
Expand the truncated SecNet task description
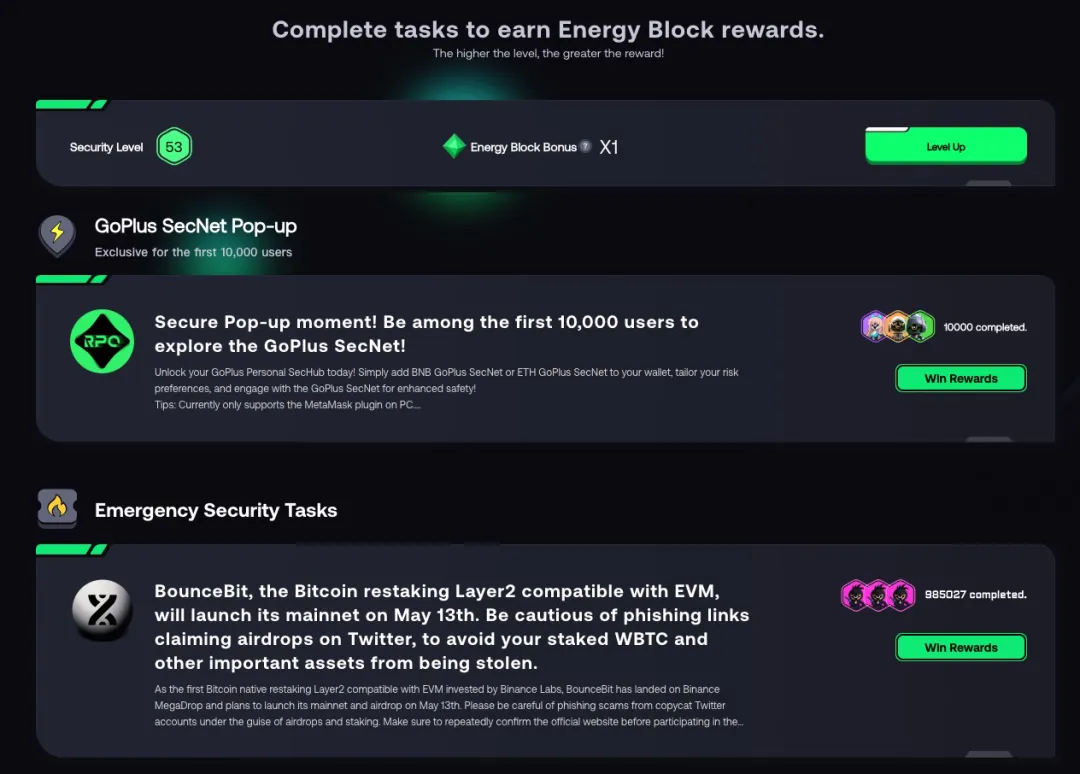click(x=447, y=389)
